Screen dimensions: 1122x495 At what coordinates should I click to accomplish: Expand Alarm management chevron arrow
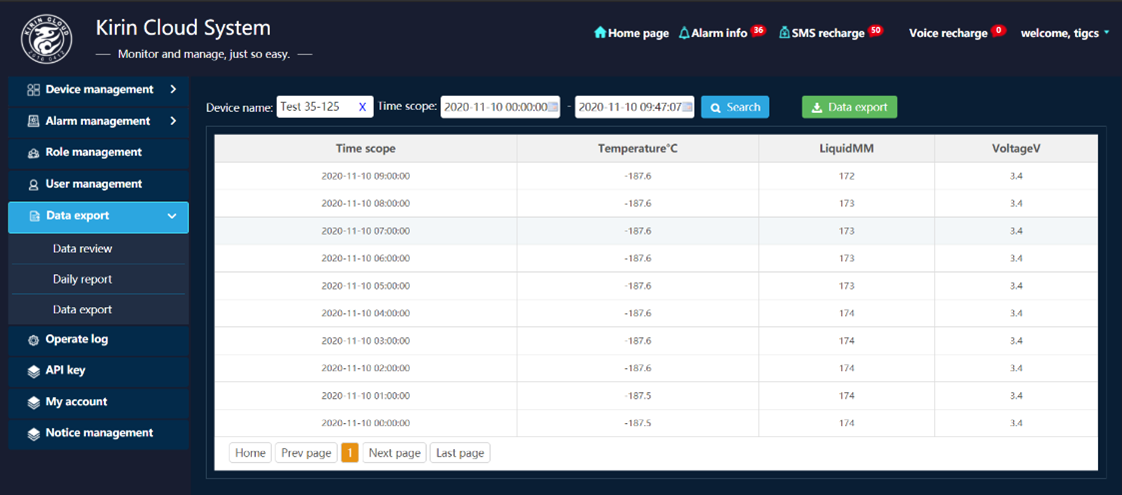[173, 121]
